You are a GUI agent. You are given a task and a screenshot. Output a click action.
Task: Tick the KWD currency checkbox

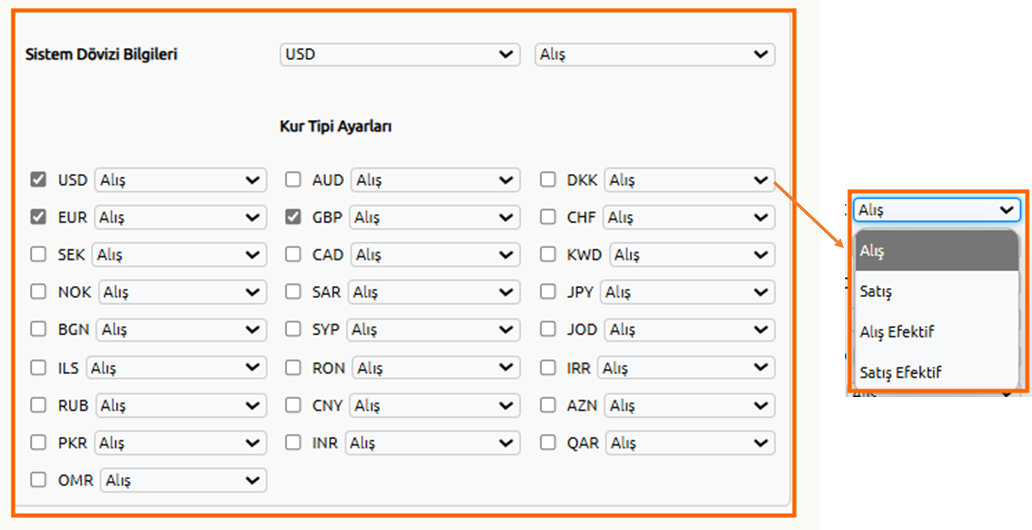(x=548, y=254)
